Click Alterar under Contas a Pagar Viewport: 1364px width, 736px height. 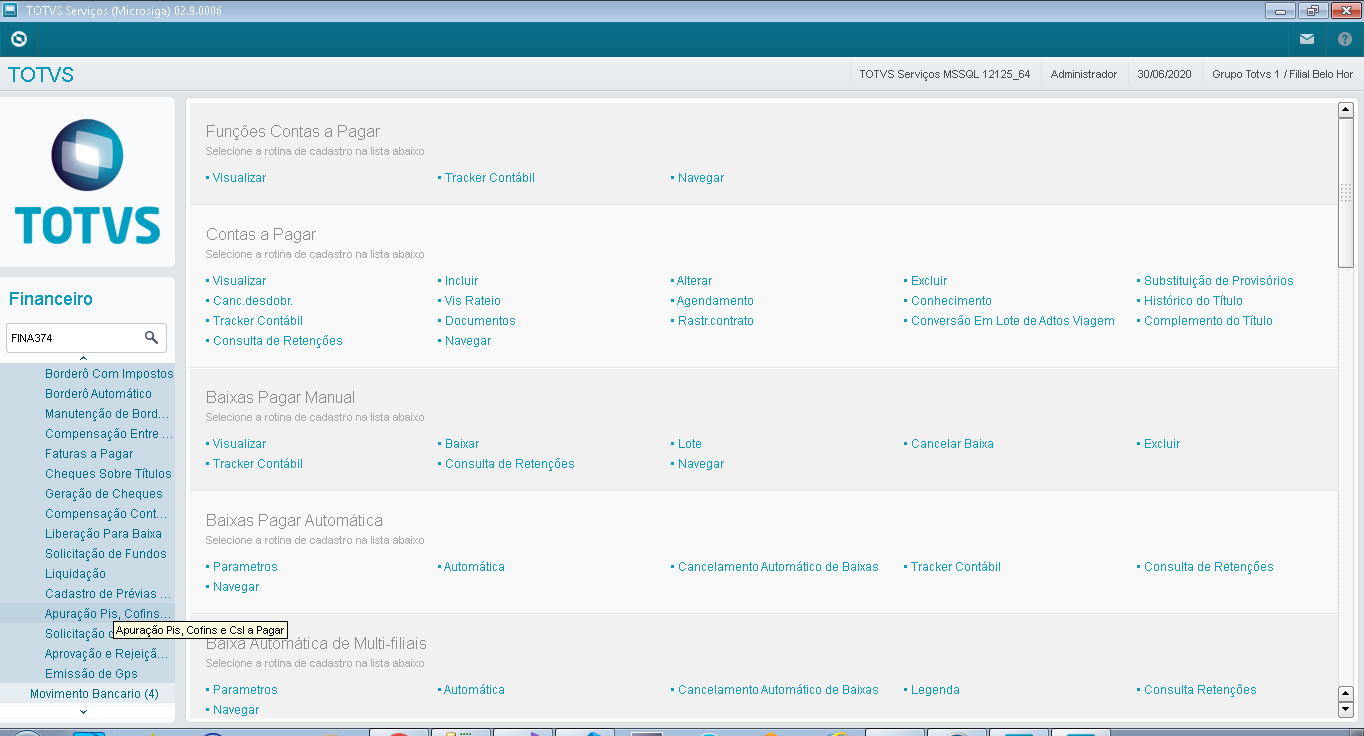pyautogui.click(x=694, y=281)
